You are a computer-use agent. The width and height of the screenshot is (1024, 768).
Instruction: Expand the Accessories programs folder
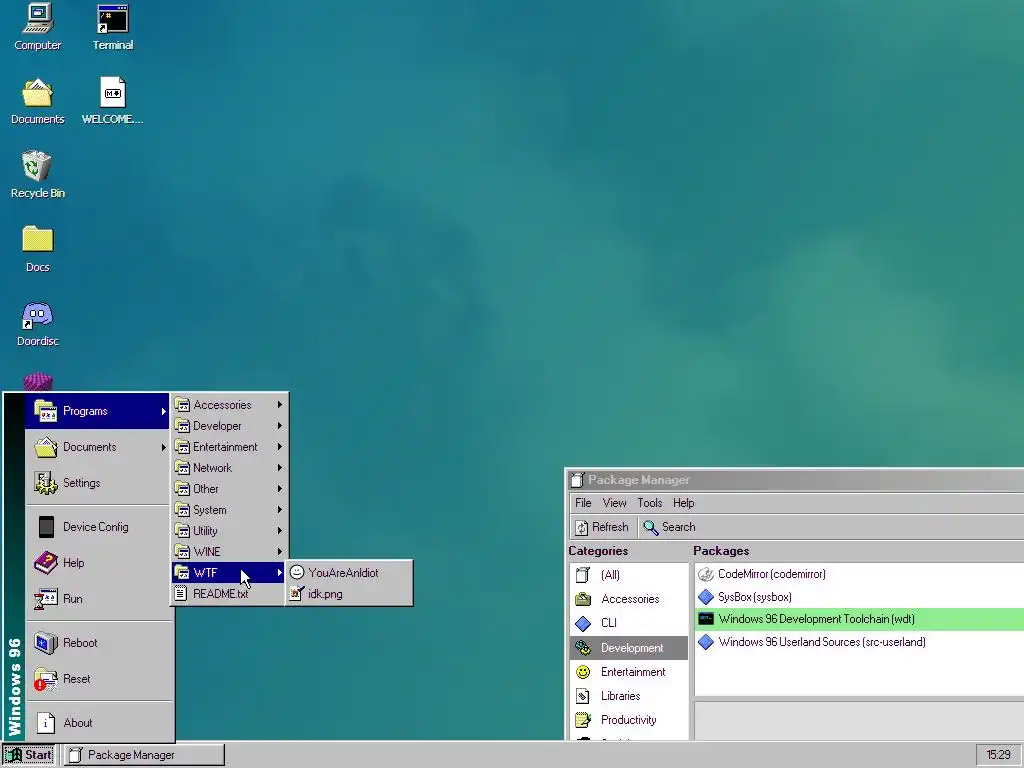(229, 405)
